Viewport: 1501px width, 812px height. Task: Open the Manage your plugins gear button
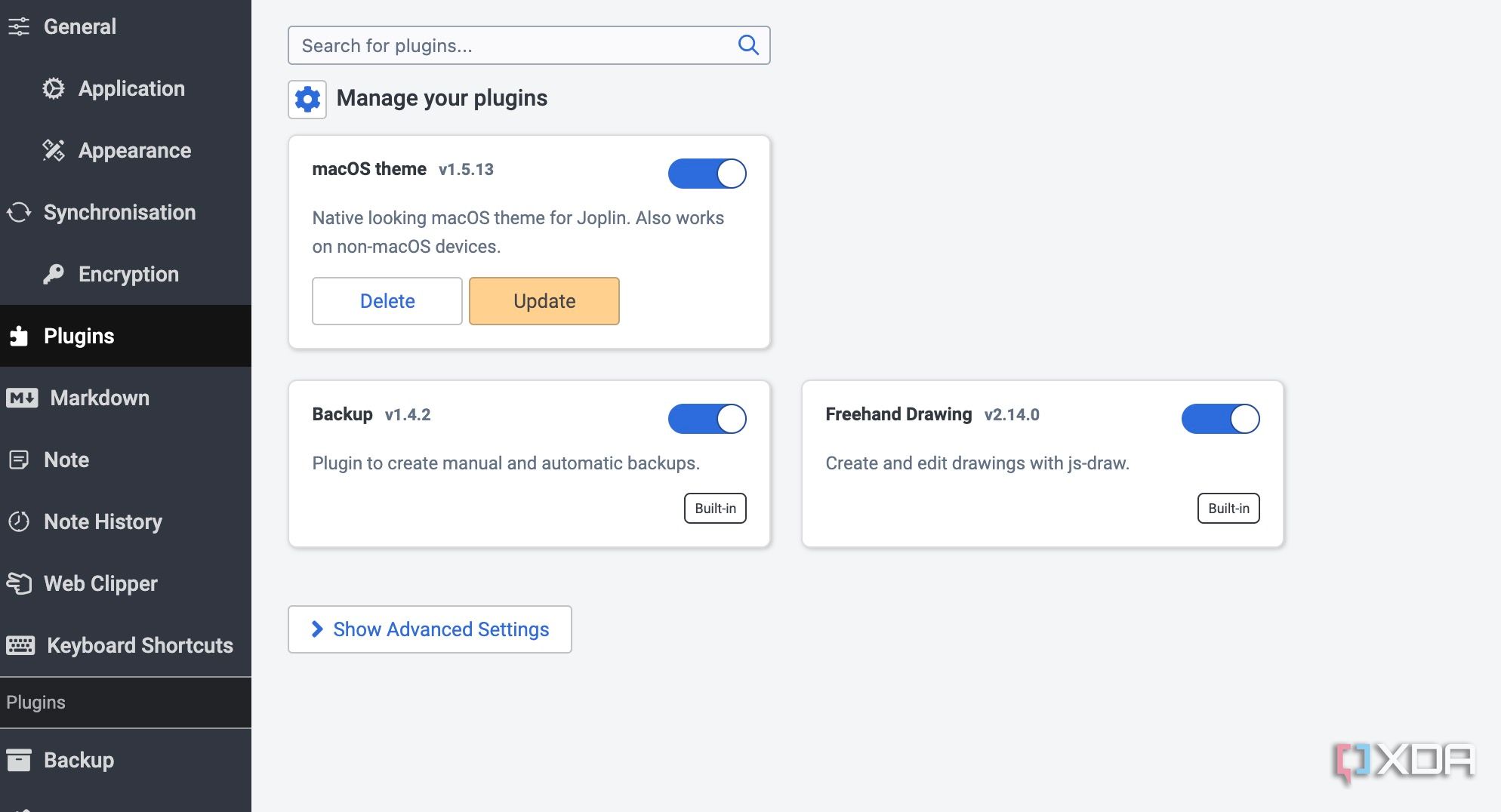pos(307,99)
